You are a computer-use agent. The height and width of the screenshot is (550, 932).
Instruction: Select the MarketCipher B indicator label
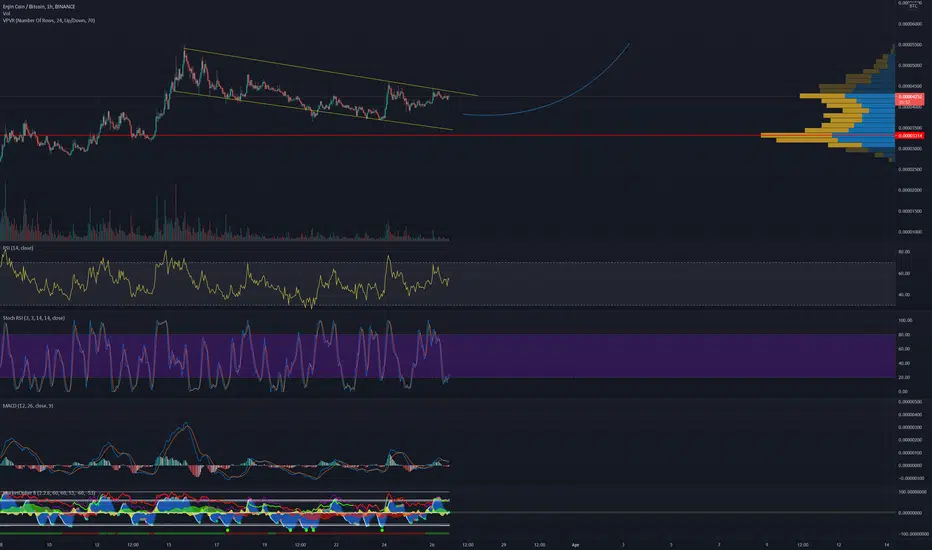pos(49,493)
